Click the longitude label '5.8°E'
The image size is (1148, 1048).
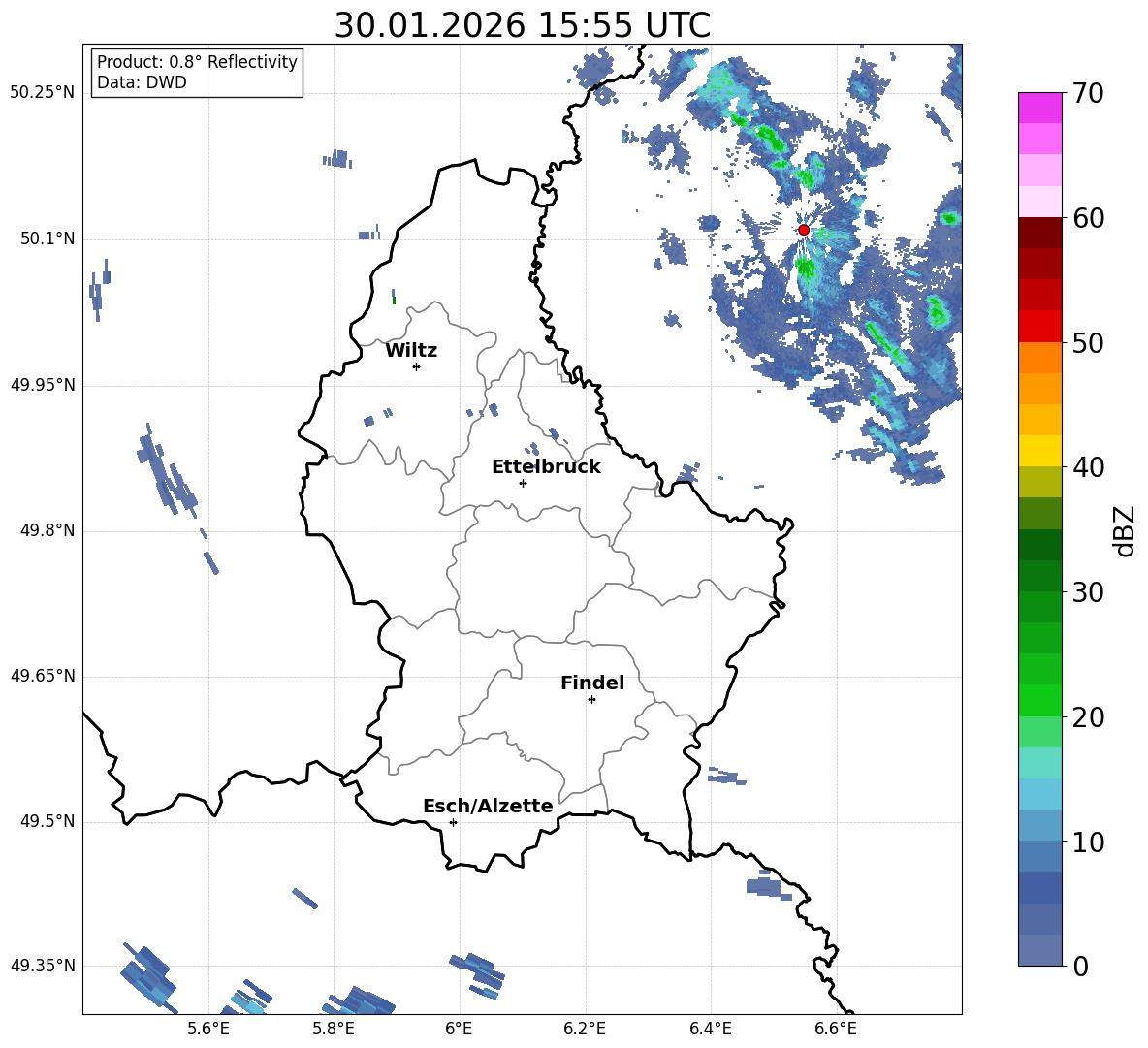(334, 1029)
